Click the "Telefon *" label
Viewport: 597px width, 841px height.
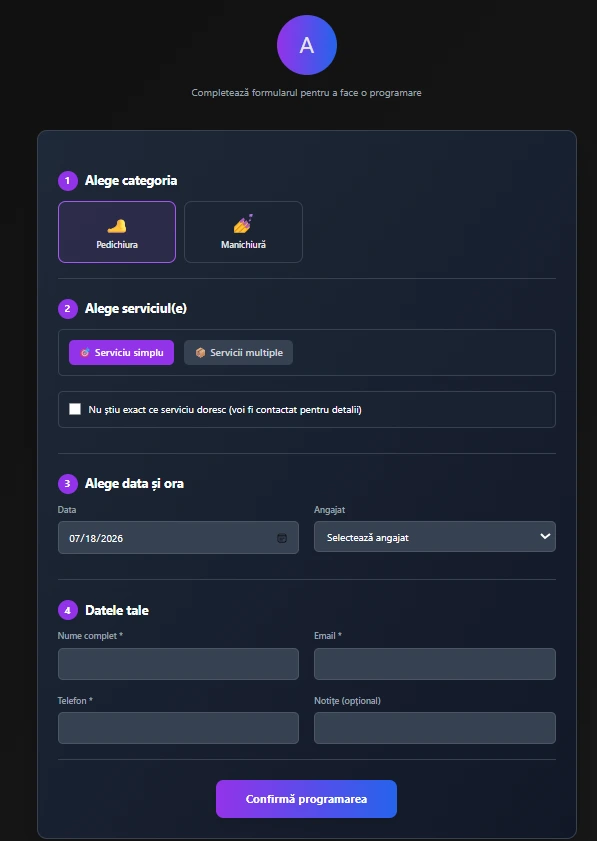coord(75,700)
